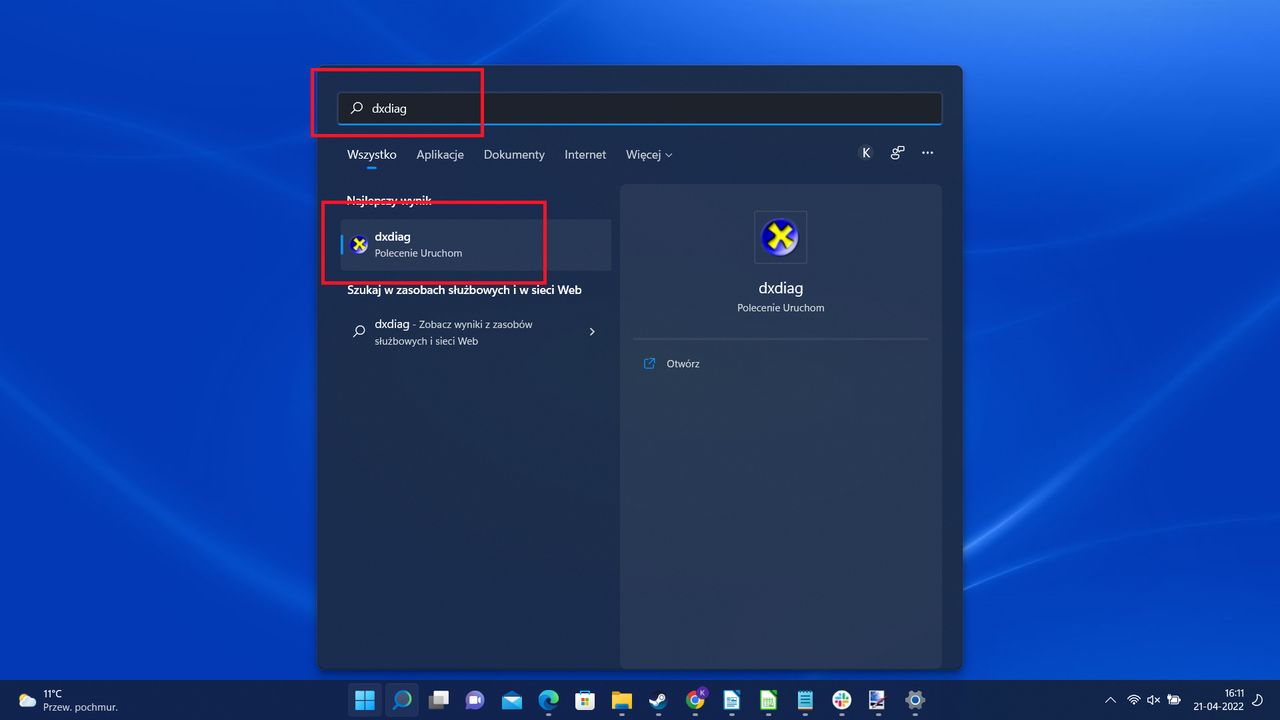Toggle Task View on the taskbar
The width and height of the screenshot is (1280, 720).
[x=438, y=699]
